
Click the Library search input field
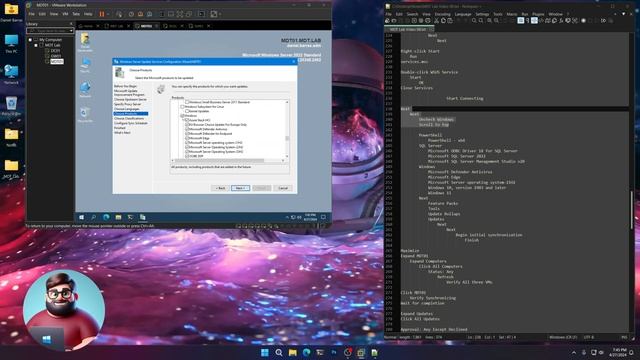tap(49, 31)
